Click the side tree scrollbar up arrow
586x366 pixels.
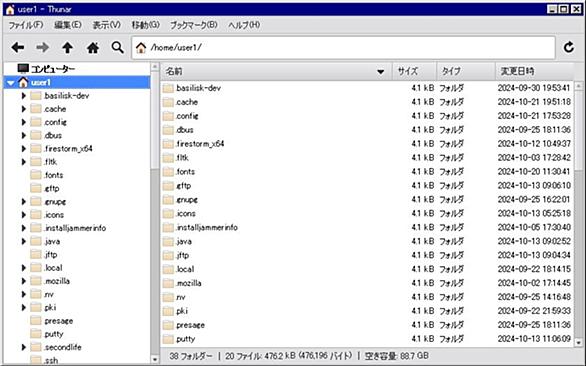coord(155,67)
